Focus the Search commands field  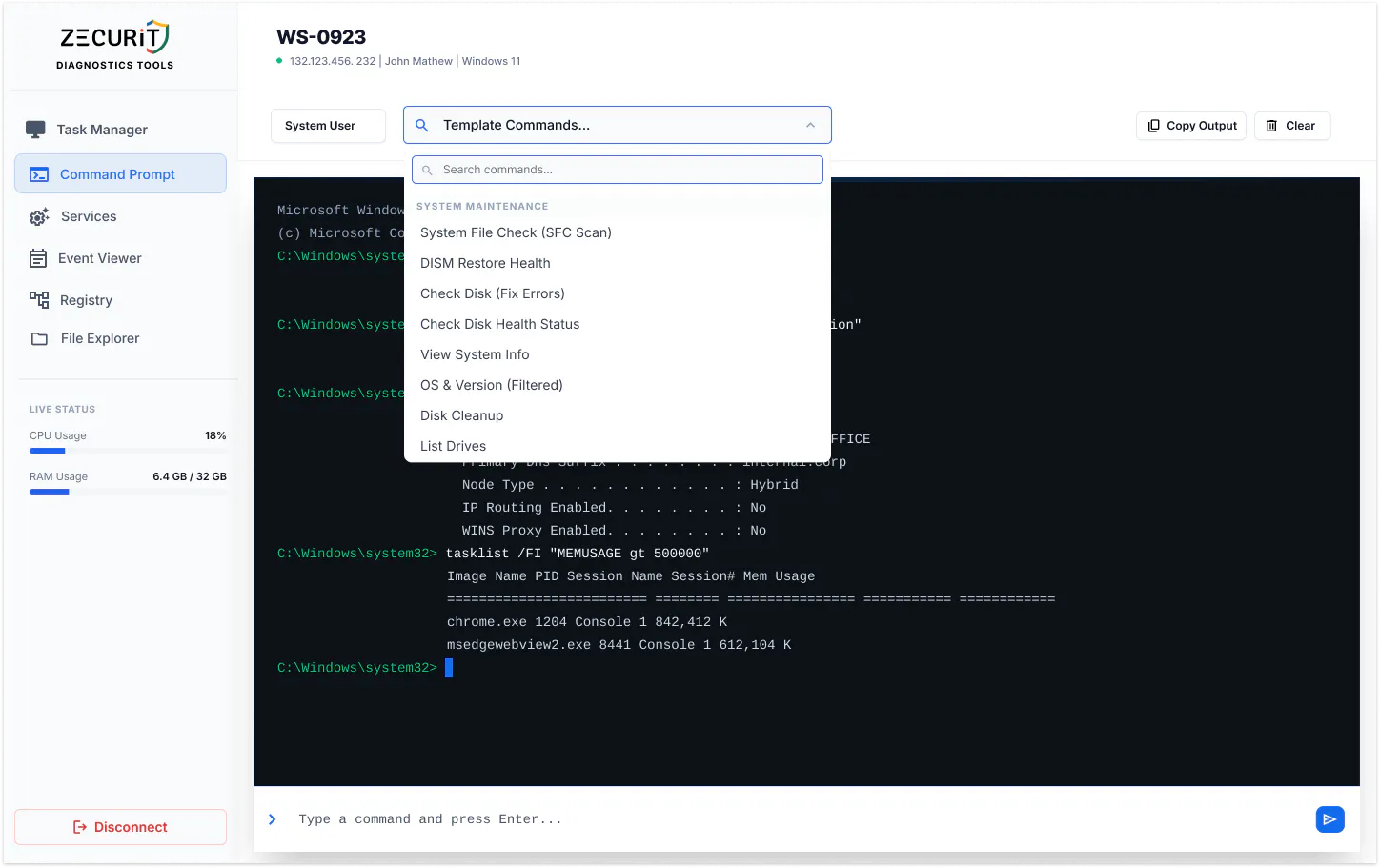[618, 170]
